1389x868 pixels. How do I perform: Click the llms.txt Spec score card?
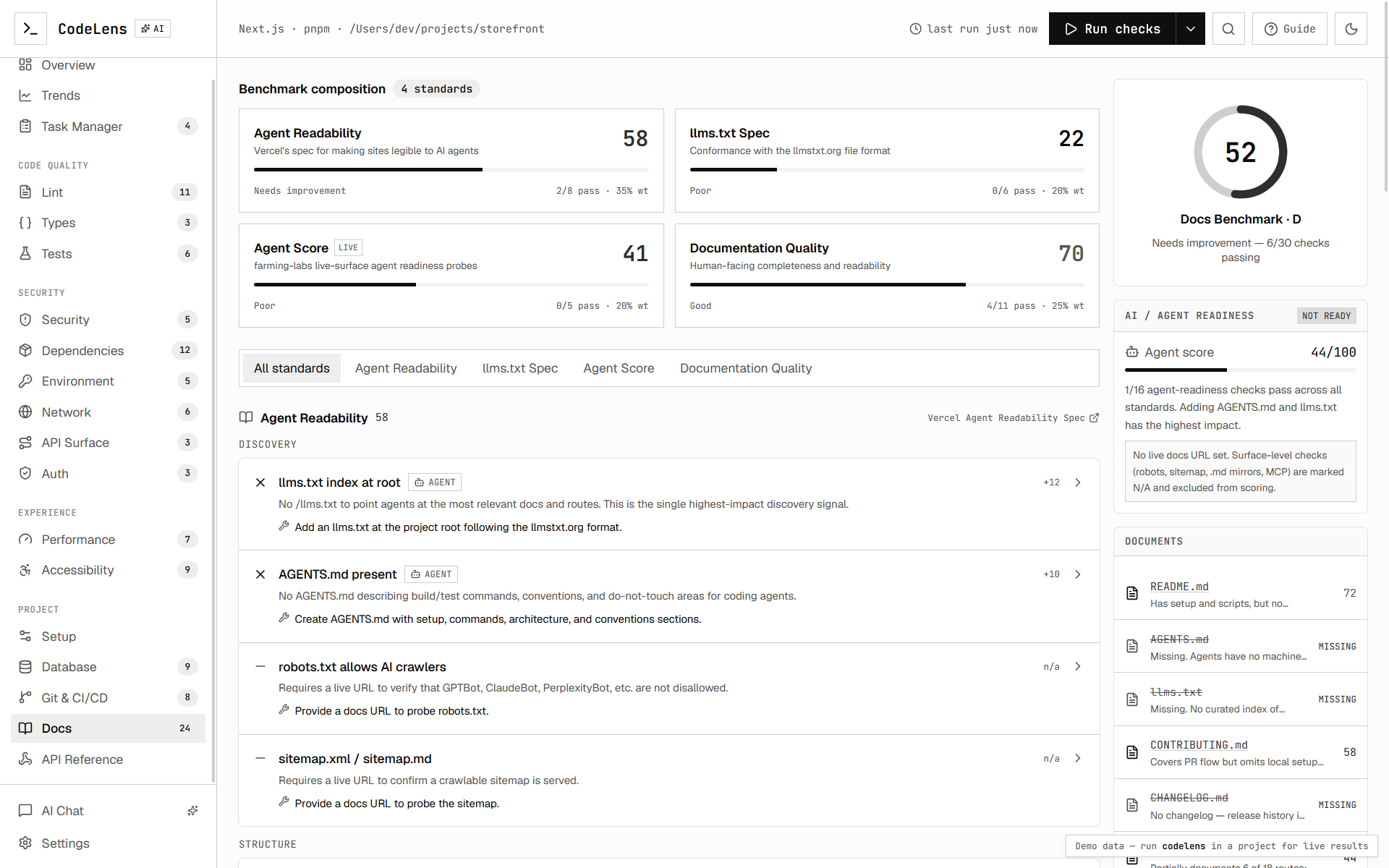[x=887, y=161]
